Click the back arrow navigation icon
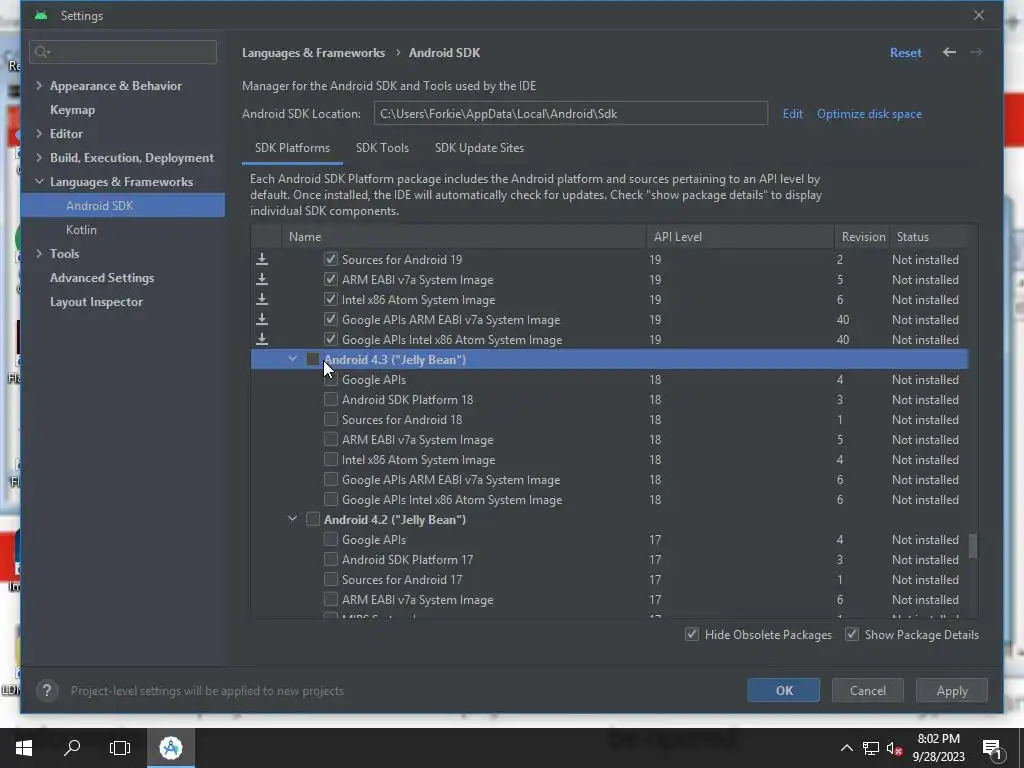Image resolution: width=1024 pixels, height=768 pixels. (x=949, y=52)
